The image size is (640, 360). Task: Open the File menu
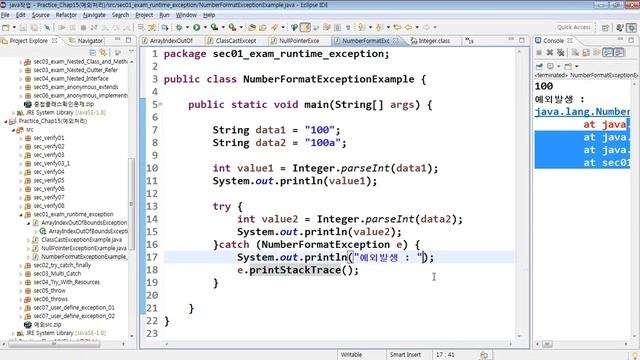[5, 15]
